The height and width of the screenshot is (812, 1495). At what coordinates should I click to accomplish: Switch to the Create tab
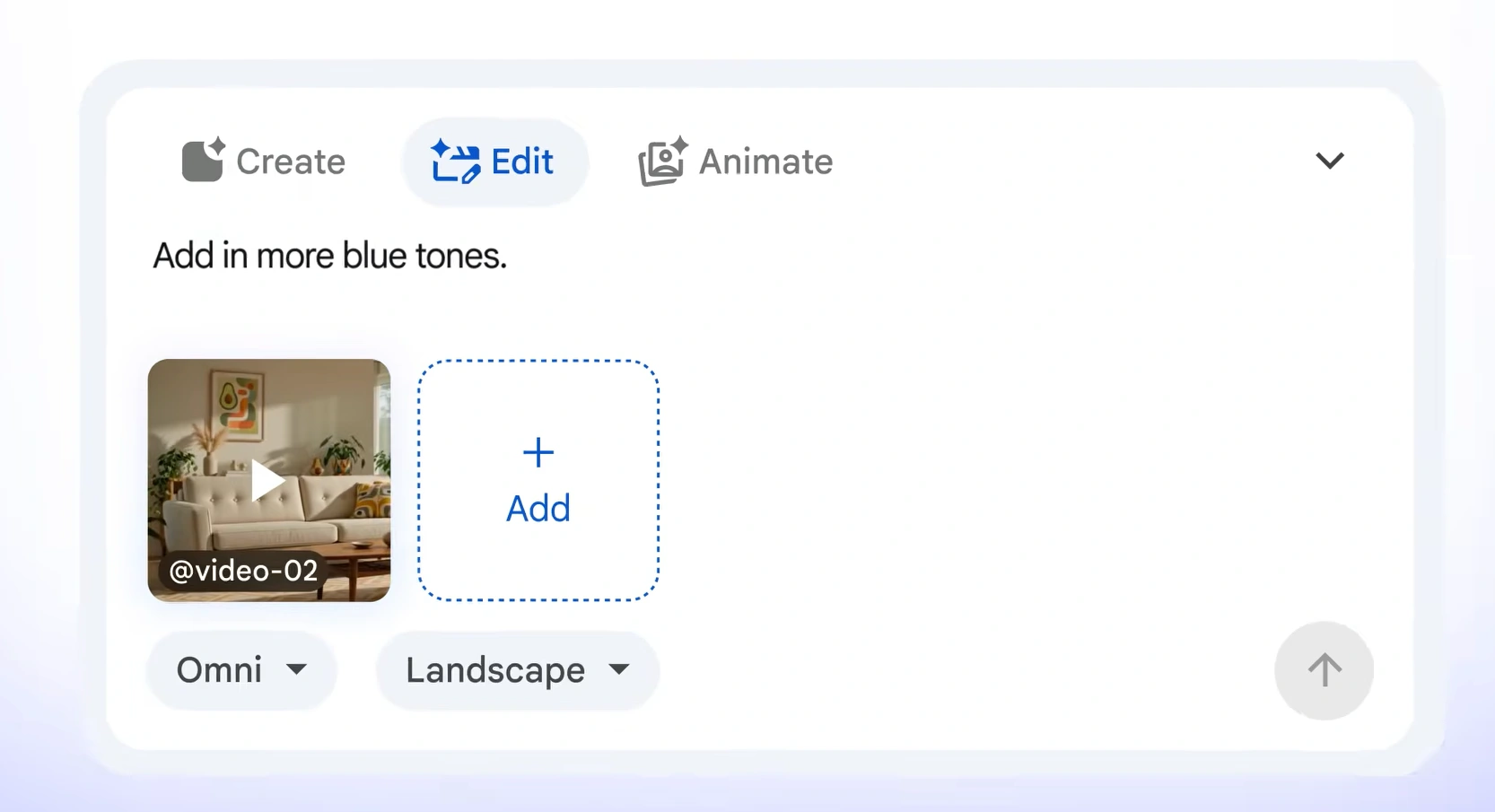pos(264,162)
